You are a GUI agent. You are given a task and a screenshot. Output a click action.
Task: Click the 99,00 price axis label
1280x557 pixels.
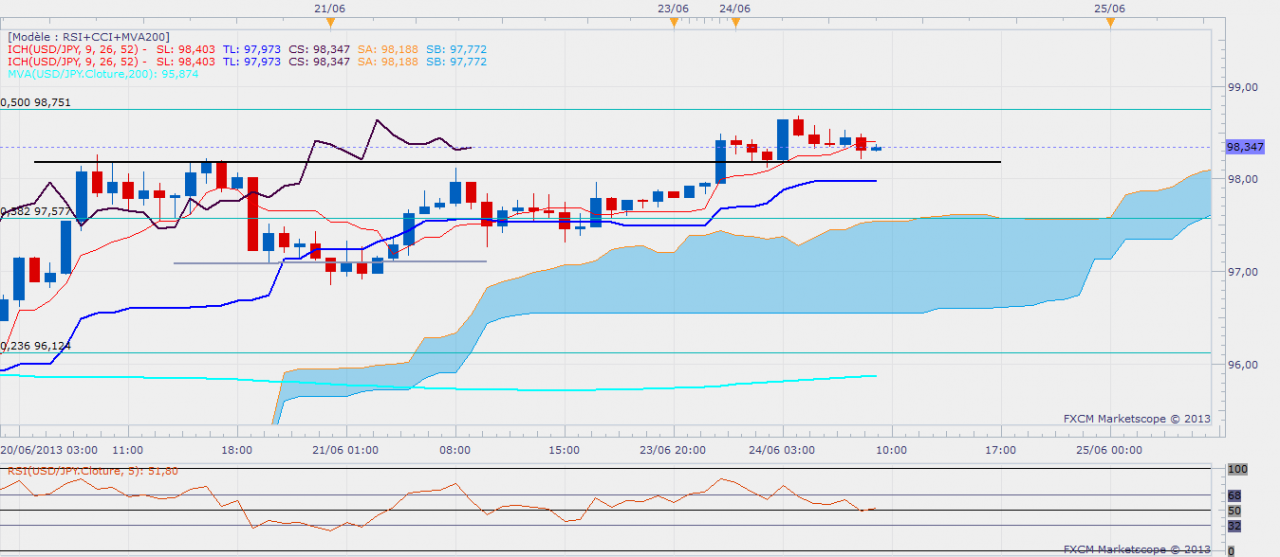[1243, 88]
